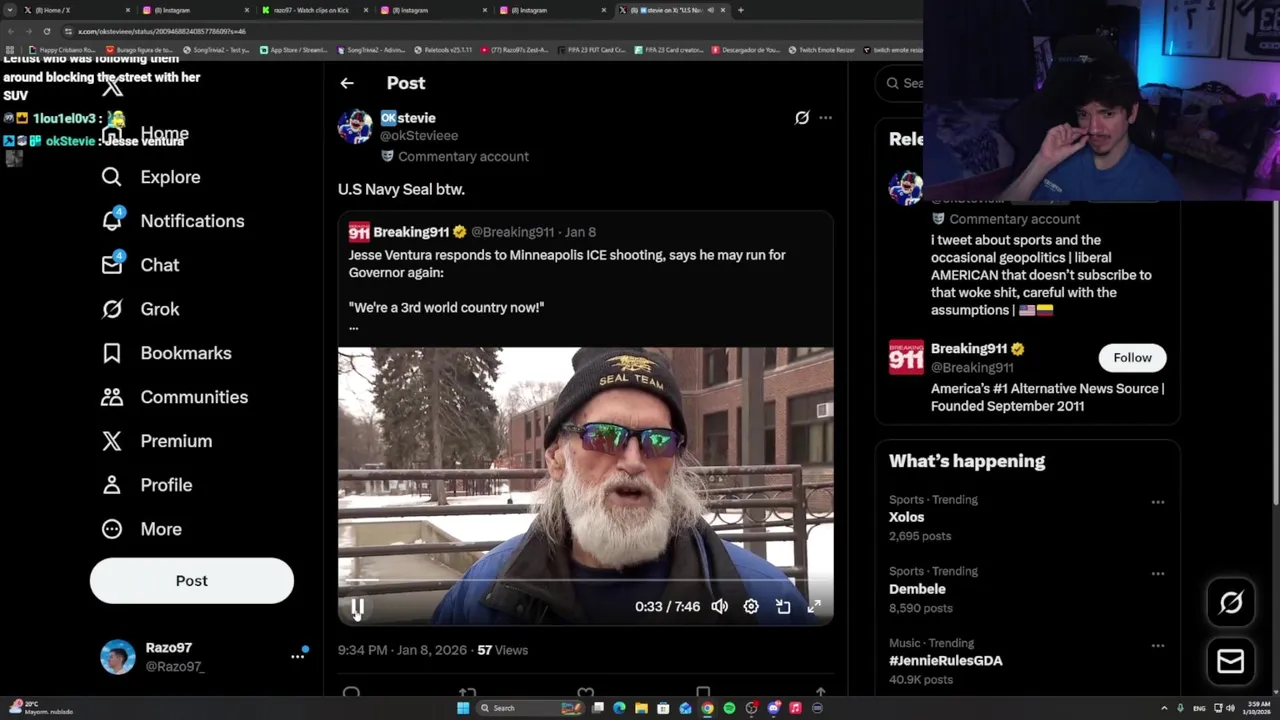Image resolution: width=1280 pixels, height=720 pixels.
Task: Open the Dembele trending topic
Action: tap(917, 589)
